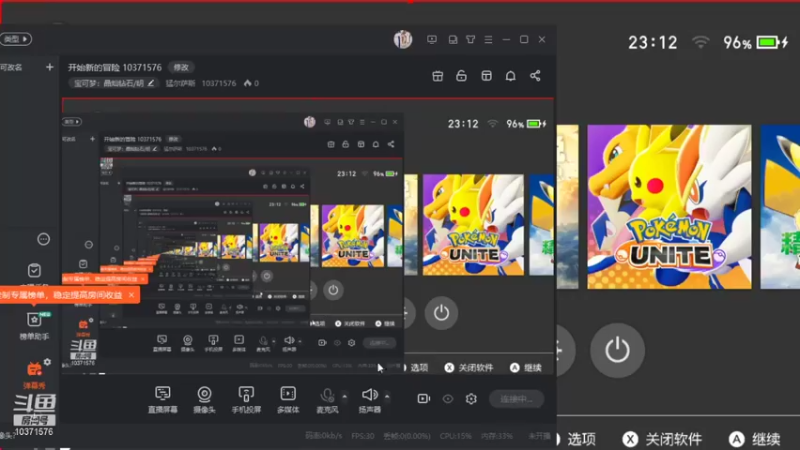
Task: Click CPU:15% in the outermost status bar
Action: pyautogui.click(x=456, y=436)
